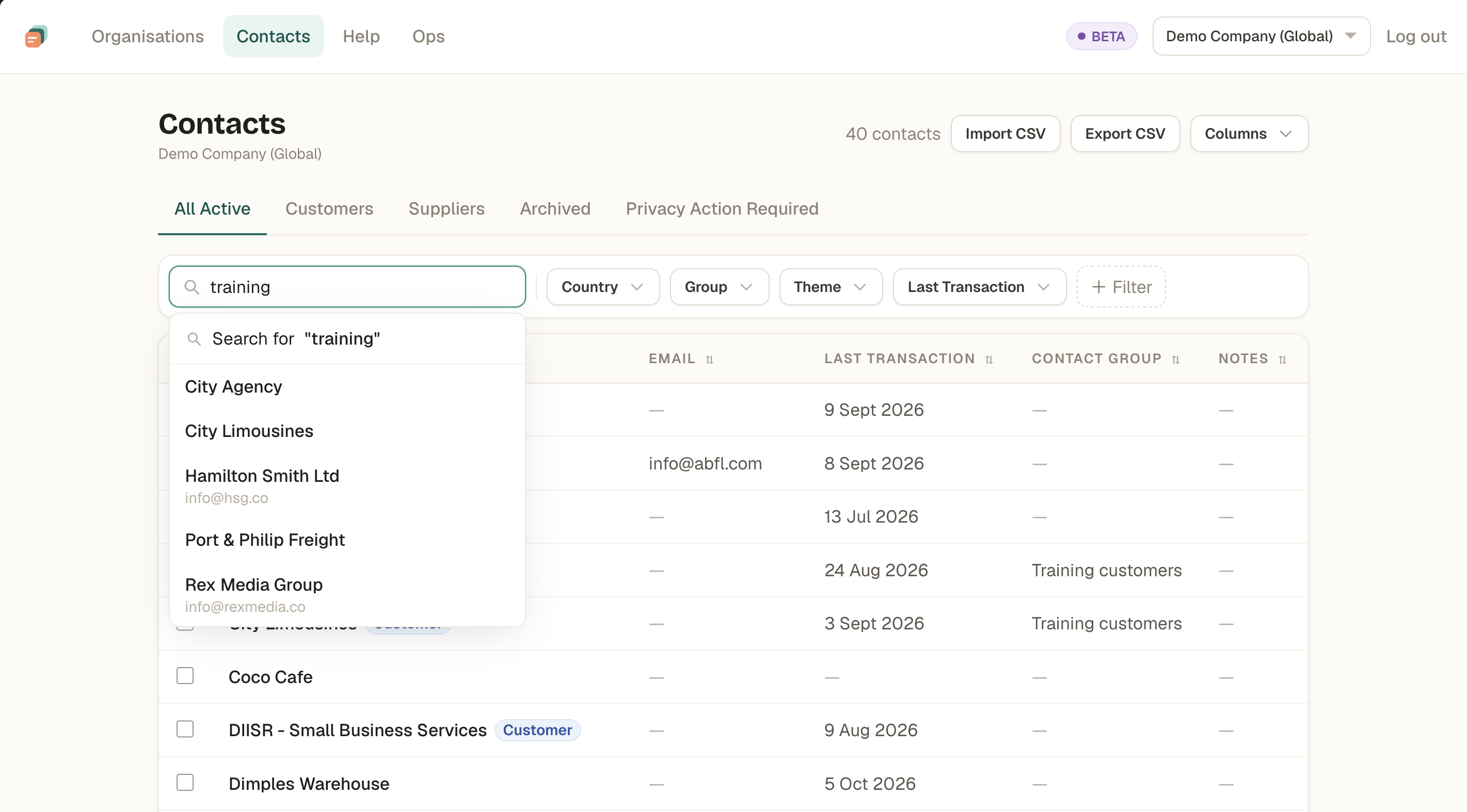The image size is (1467, 812).
Task: Tick the DIISR - Small Business Services checkbox
Action: click(185, 729)
